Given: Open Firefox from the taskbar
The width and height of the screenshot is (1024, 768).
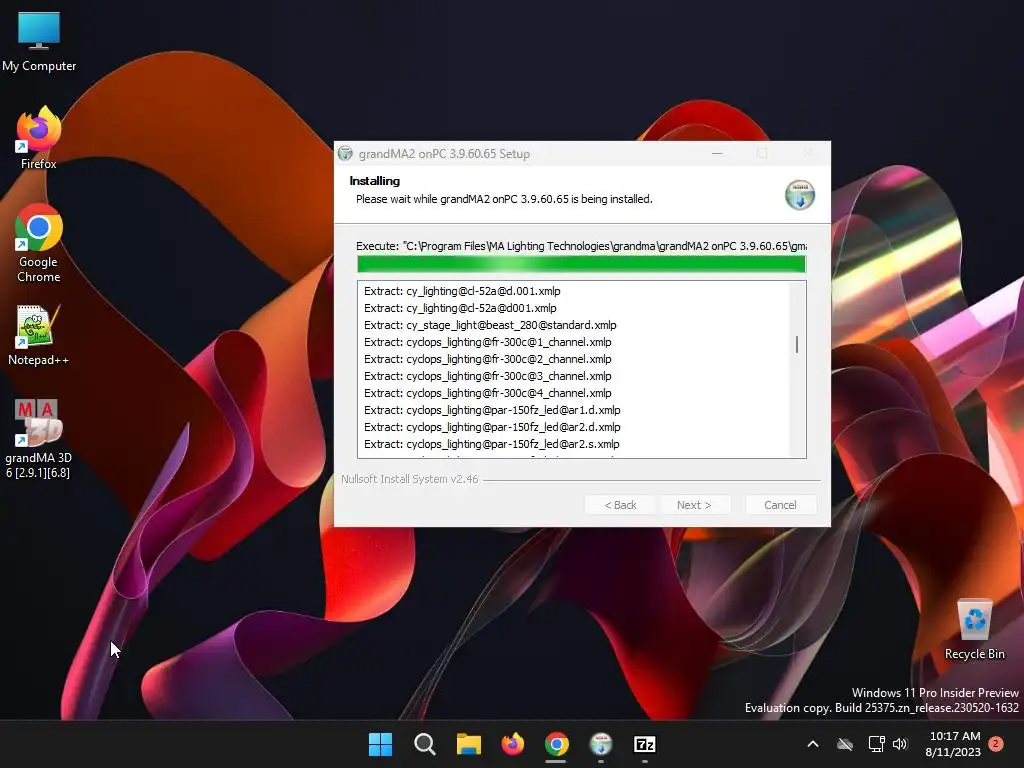Looking at the screenshot, I should 513,744.
